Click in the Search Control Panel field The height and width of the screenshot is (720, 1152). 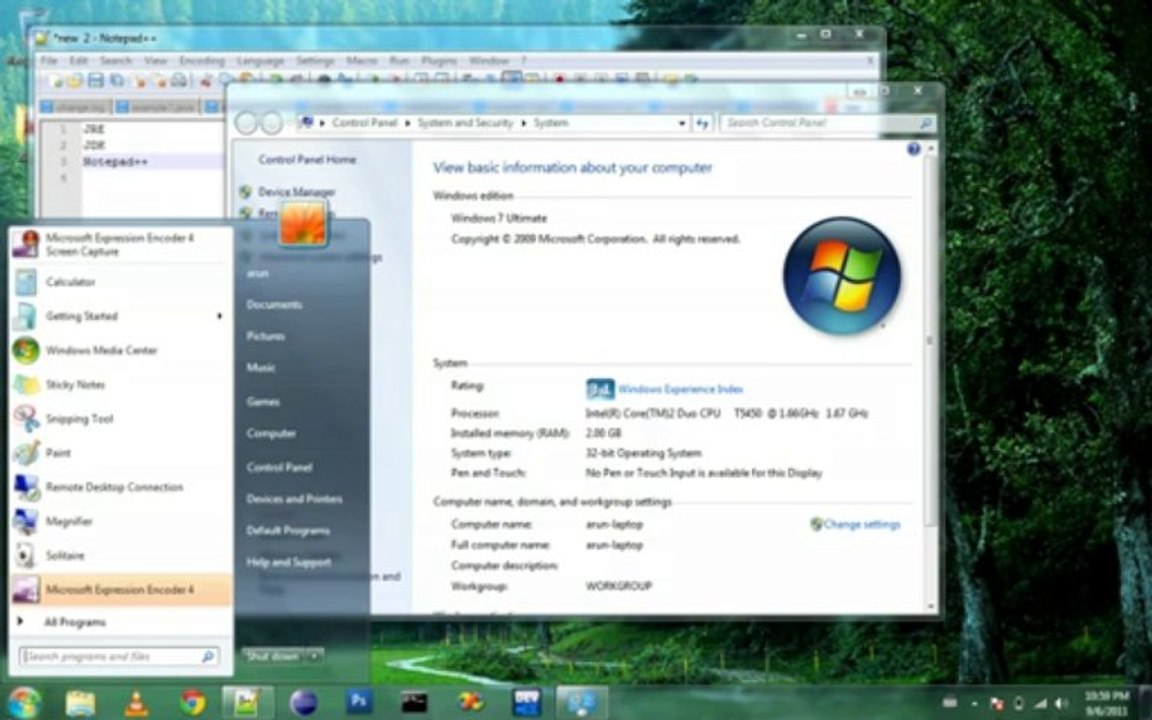[x=827, y=123]
